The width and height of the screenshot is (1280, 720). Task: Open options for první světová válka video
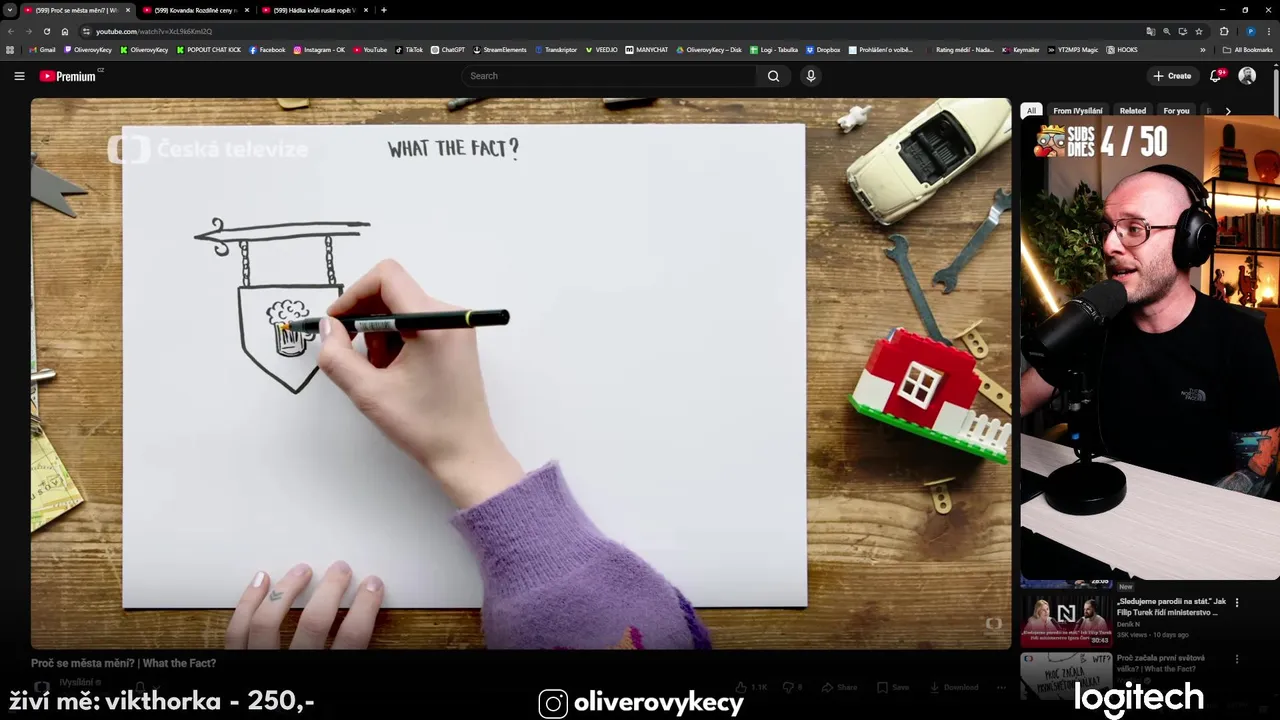tap(1237, 659)
